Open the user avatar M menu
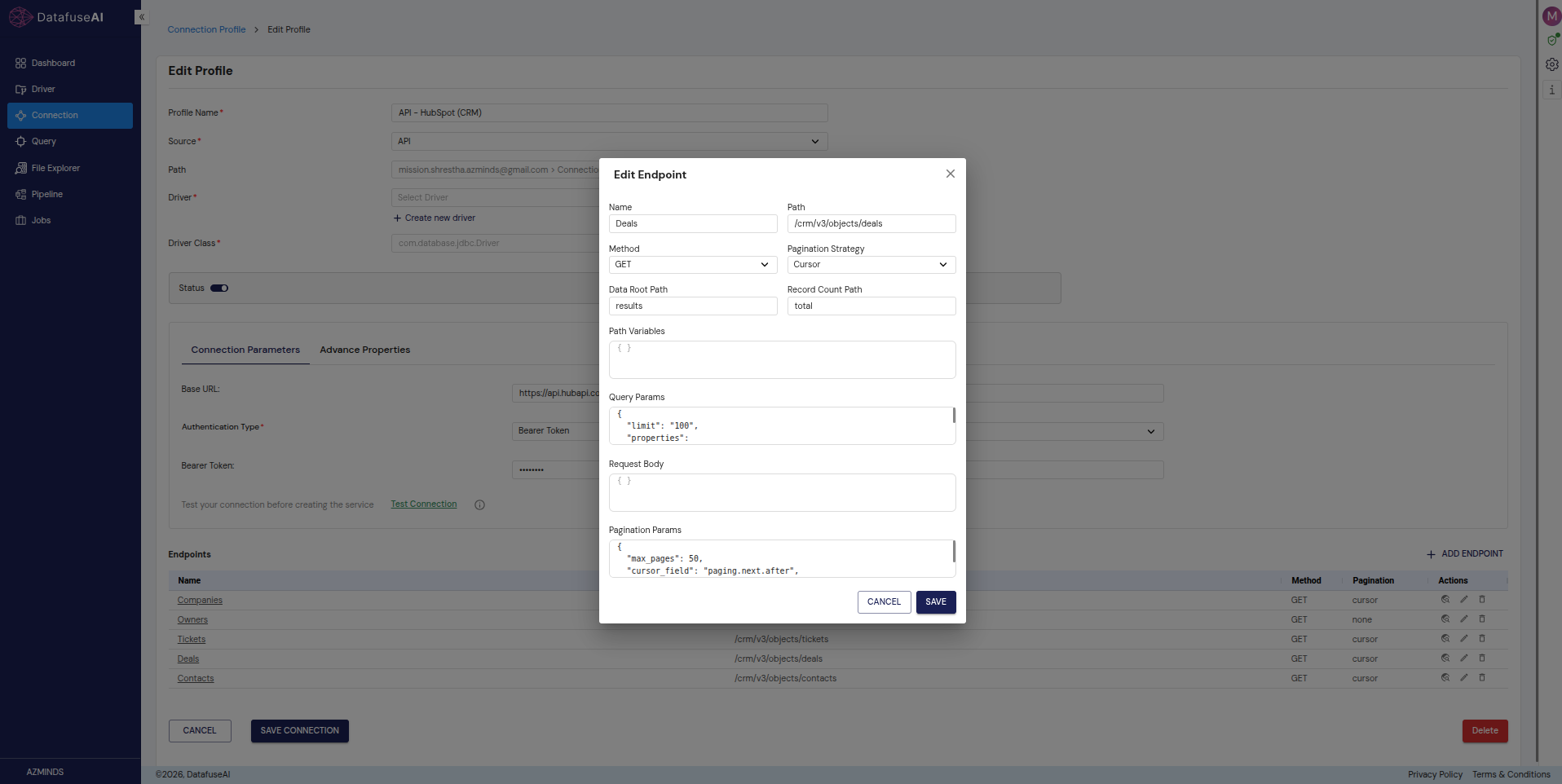Viewport: 1562px width, 784px height. tap(1551, 16)
